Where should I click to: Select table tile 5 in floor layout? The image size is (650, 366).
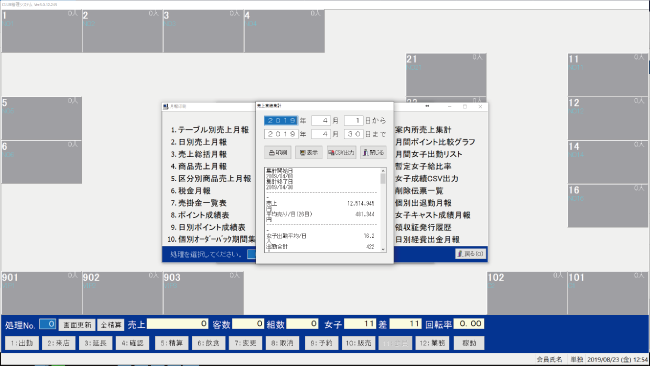pyautogui.click(x=41, y=119)
